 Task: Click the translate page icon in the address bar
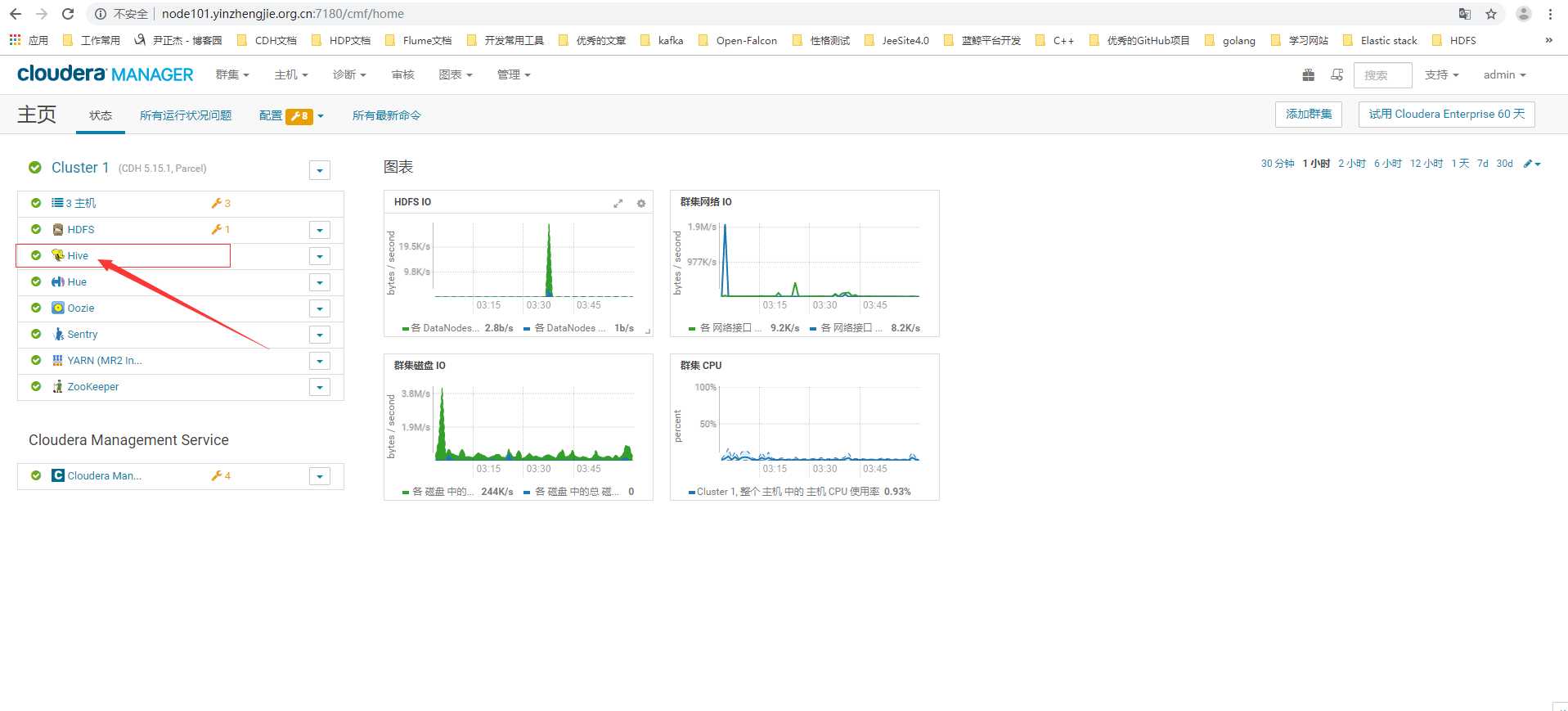1464,14
